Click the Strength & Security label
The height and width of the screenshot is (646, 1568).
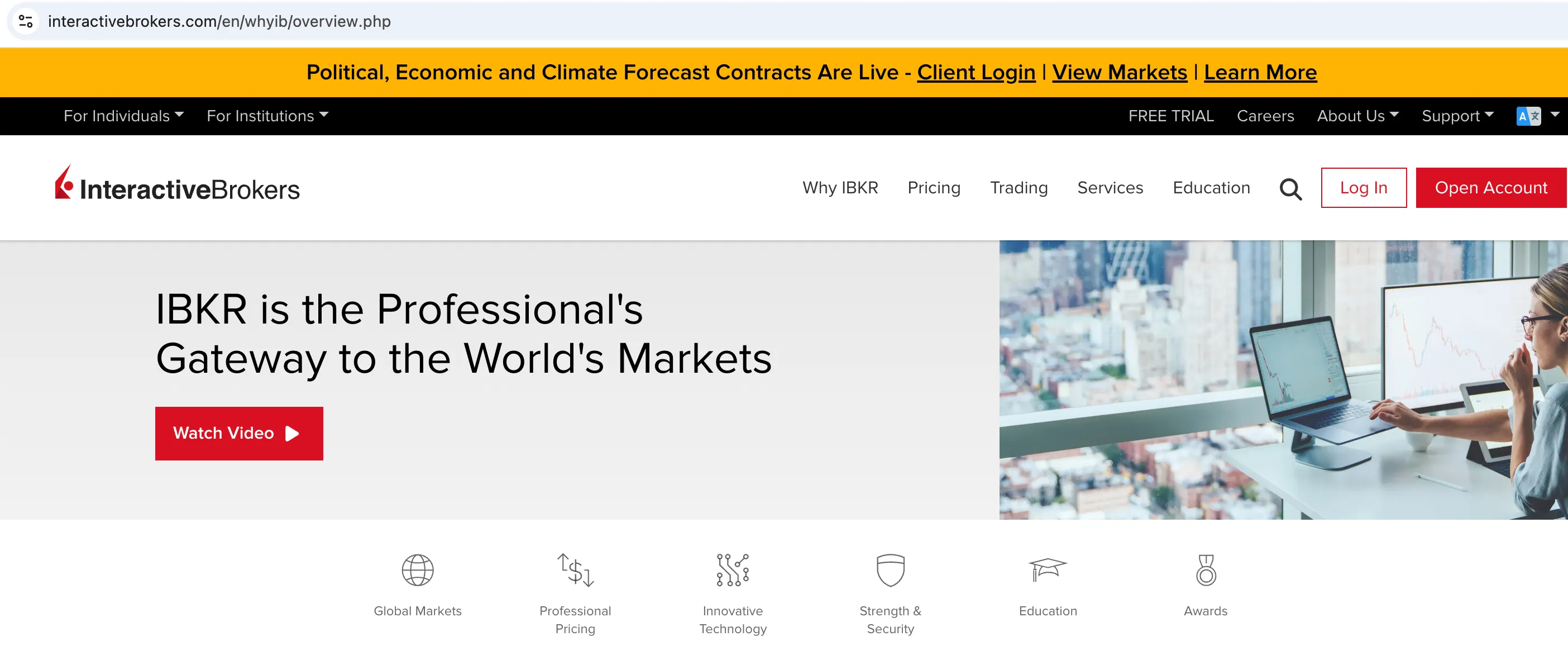[x=891, y=619]
